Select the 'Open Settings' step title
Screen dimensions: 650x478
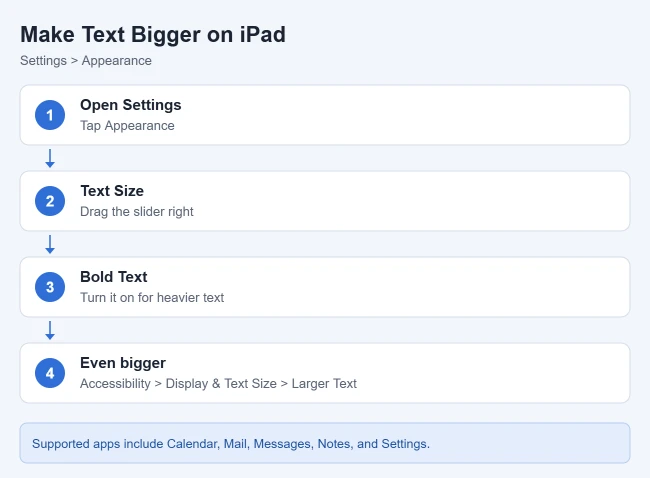131,105
